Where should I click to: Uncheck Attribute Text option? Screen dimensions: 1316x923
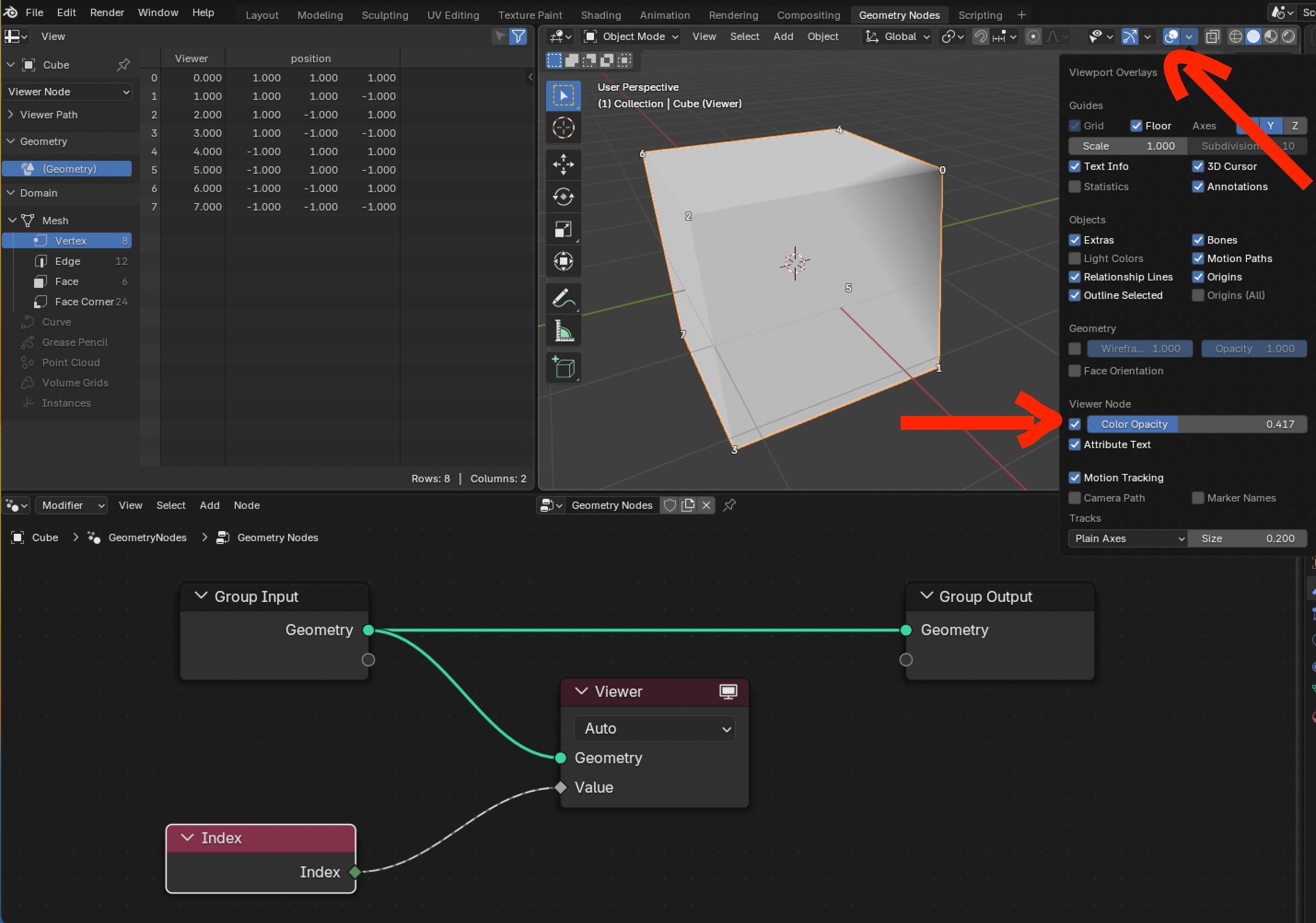coord(1075,444)
